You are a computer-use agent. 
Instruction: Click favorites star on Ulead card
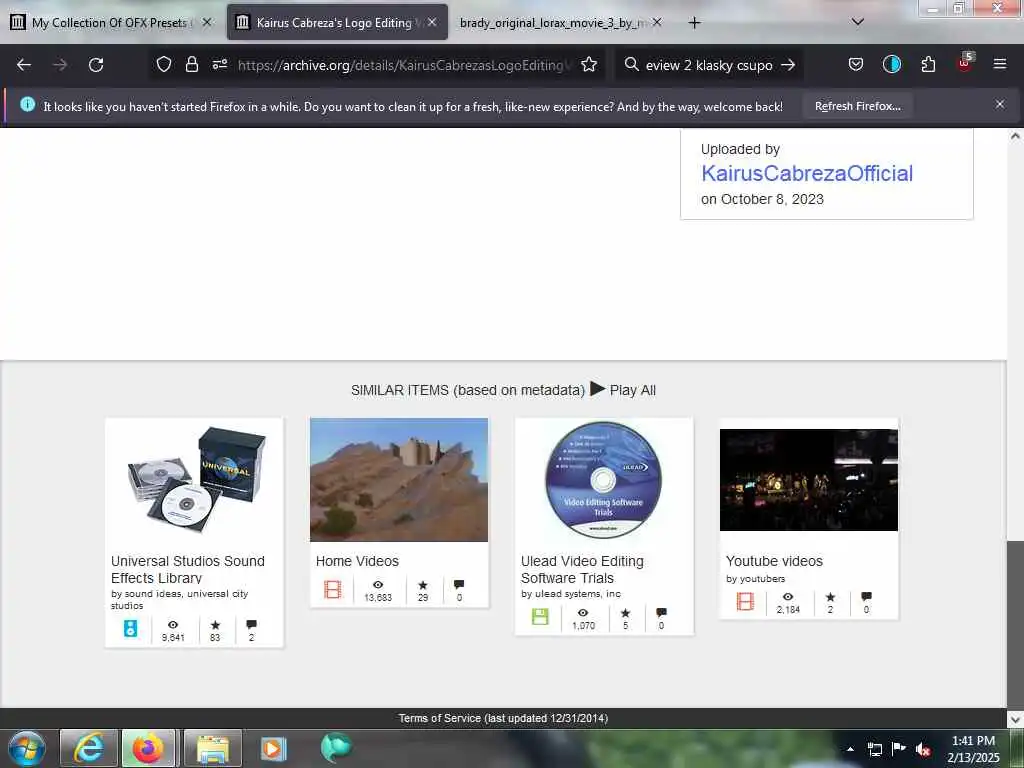click(626, 613)
